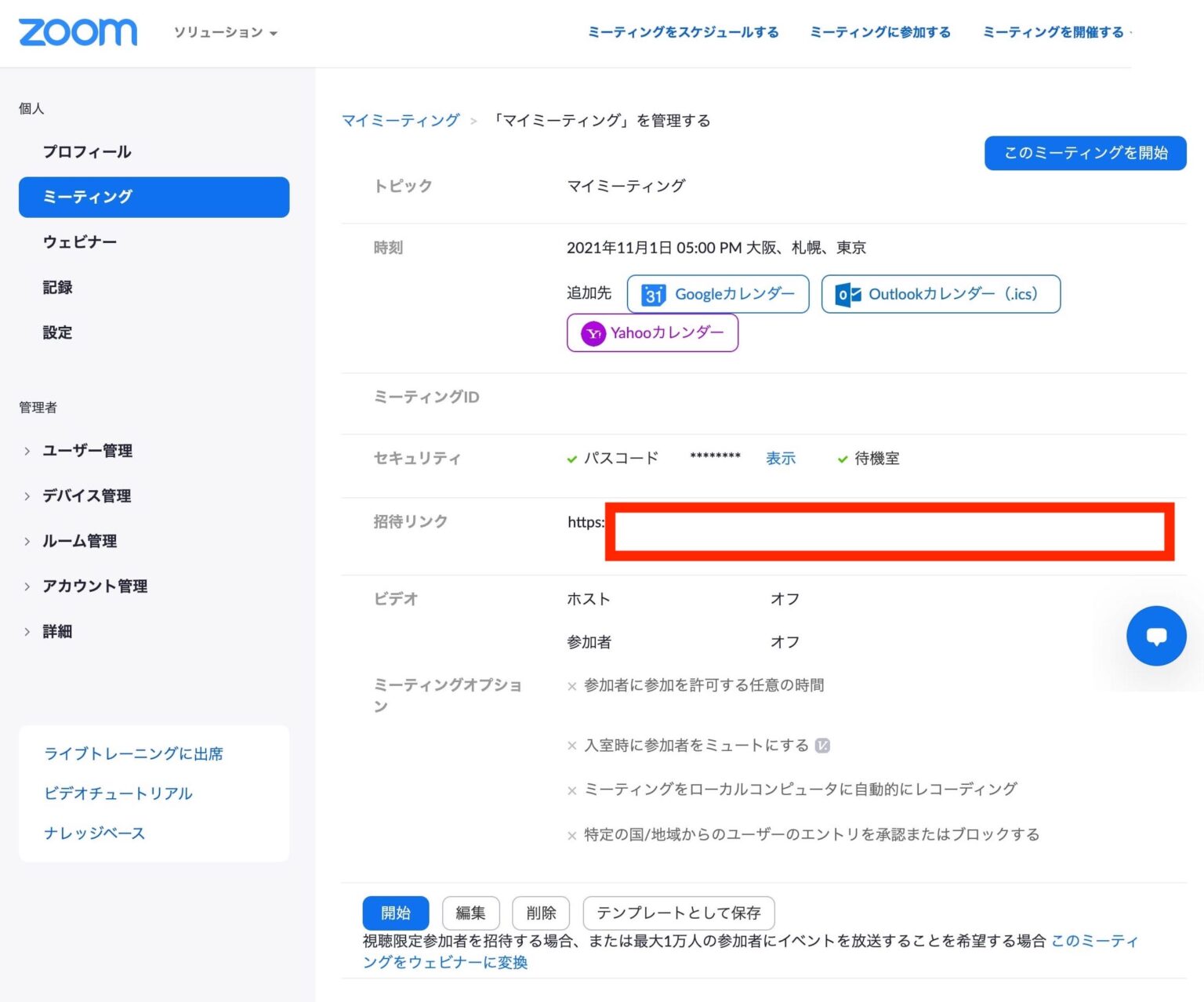Screen dimensions: 1204x1002
Task: Click the 編集 button
Action: click(x=470, y=913)
